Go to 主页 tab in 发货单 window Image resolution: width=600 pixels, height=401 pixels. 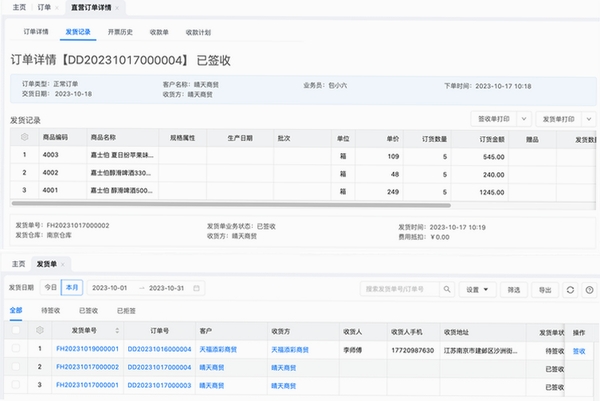pos(18,264)
